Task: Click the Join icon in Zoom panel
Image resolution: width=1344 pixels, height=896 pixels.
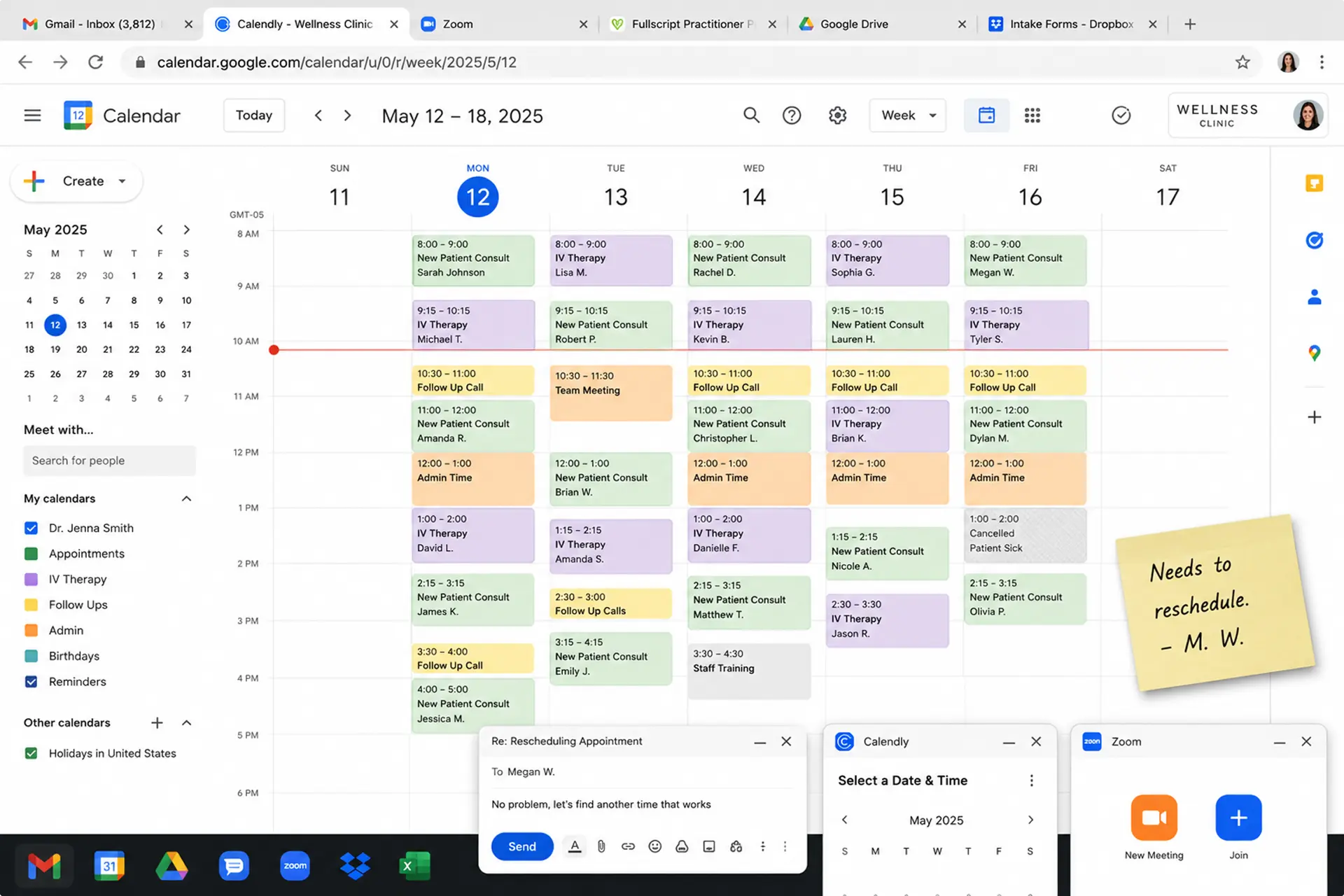Action: coord(1238,817)
